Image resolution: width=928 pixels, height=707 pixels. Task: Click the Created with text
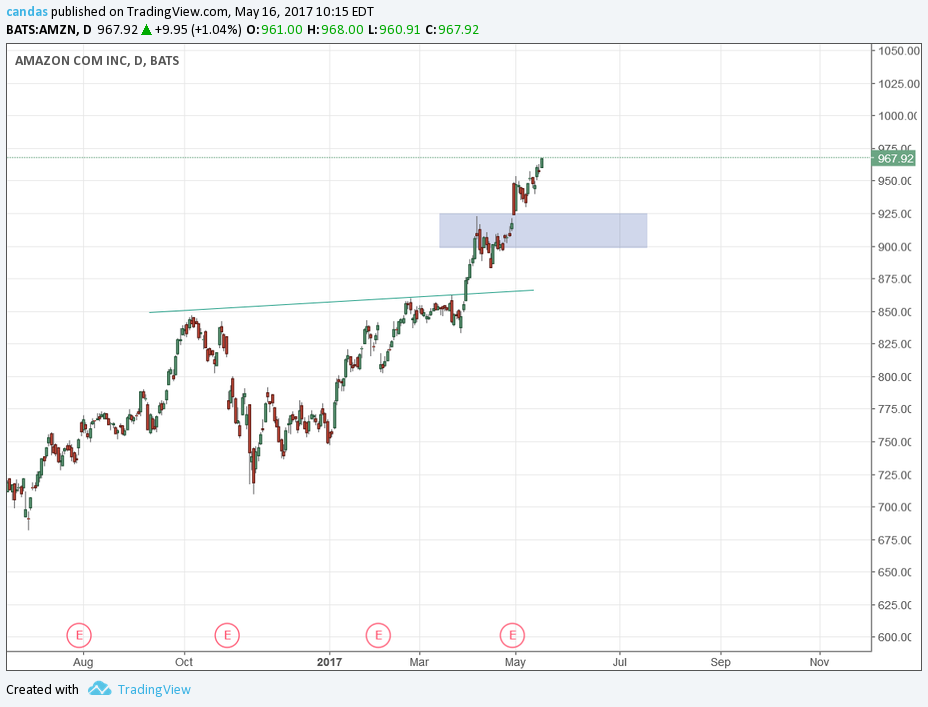click(42, 690)
